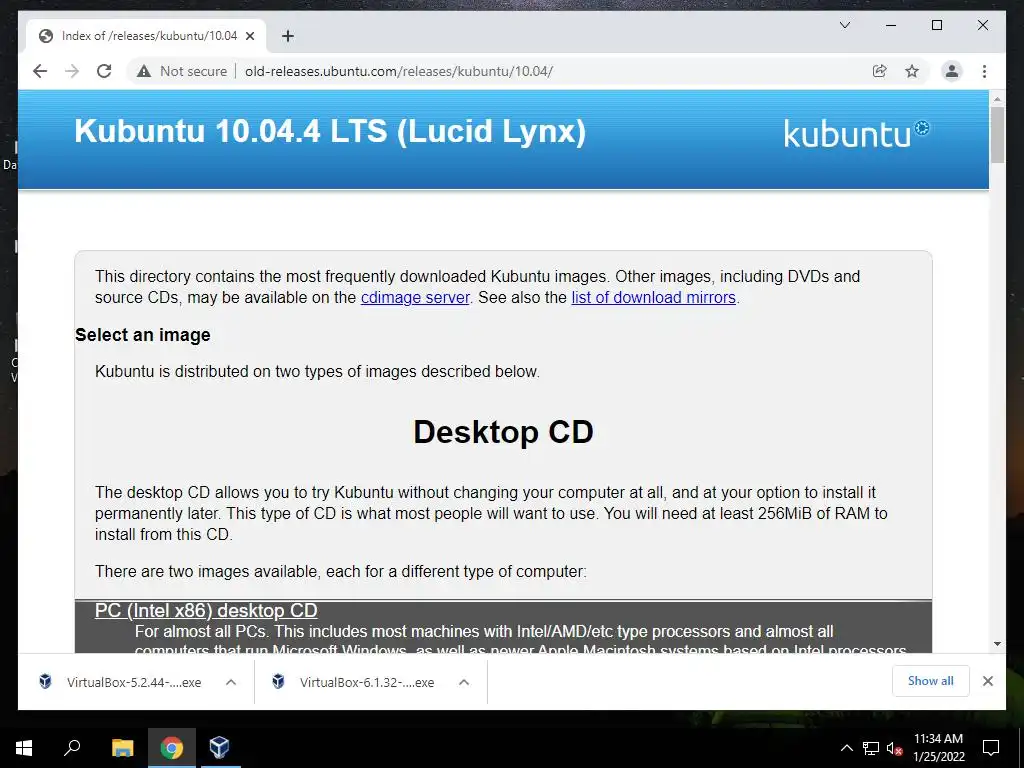Click the Kubuntu 10.04.4 LTS heading

[x=330, y=131]
